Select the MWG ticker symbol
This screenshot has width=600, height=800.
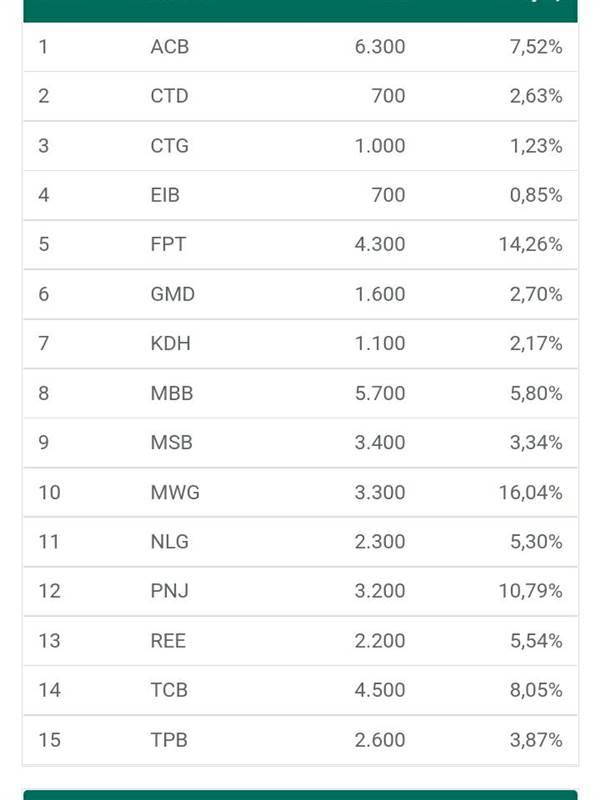[175, 492]
